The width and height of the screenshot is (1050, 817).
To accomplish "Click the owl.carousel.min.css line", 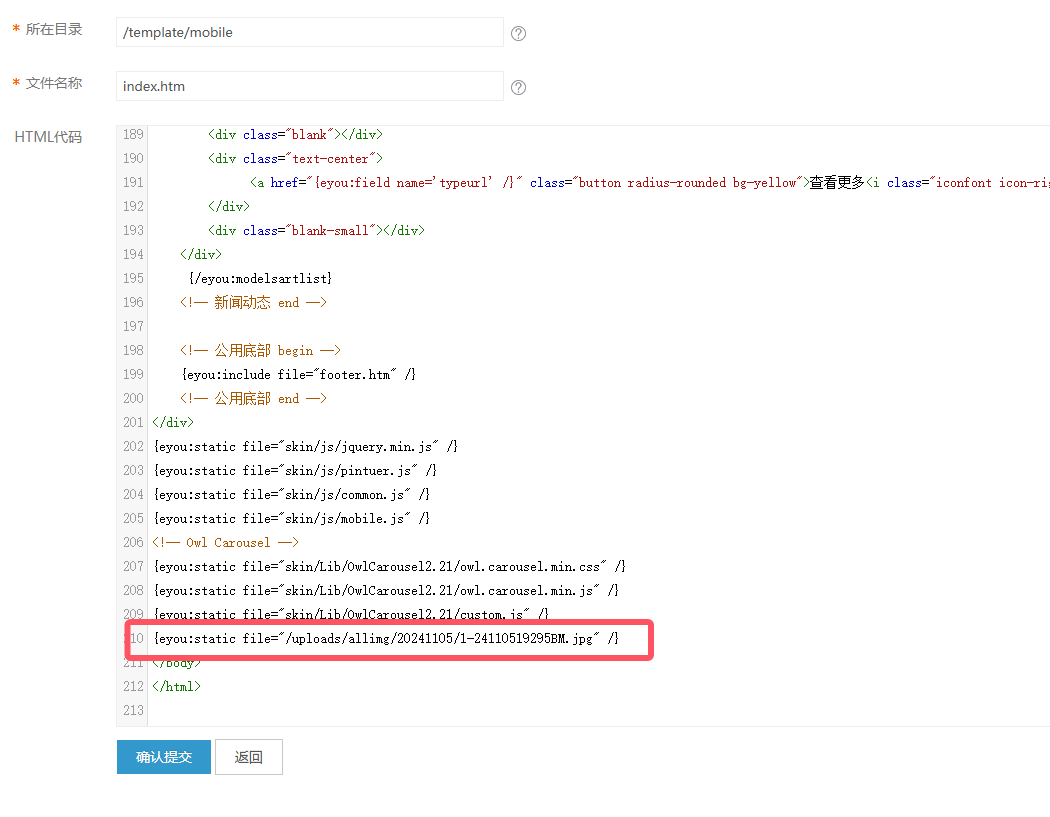I will tap(389, 566).
